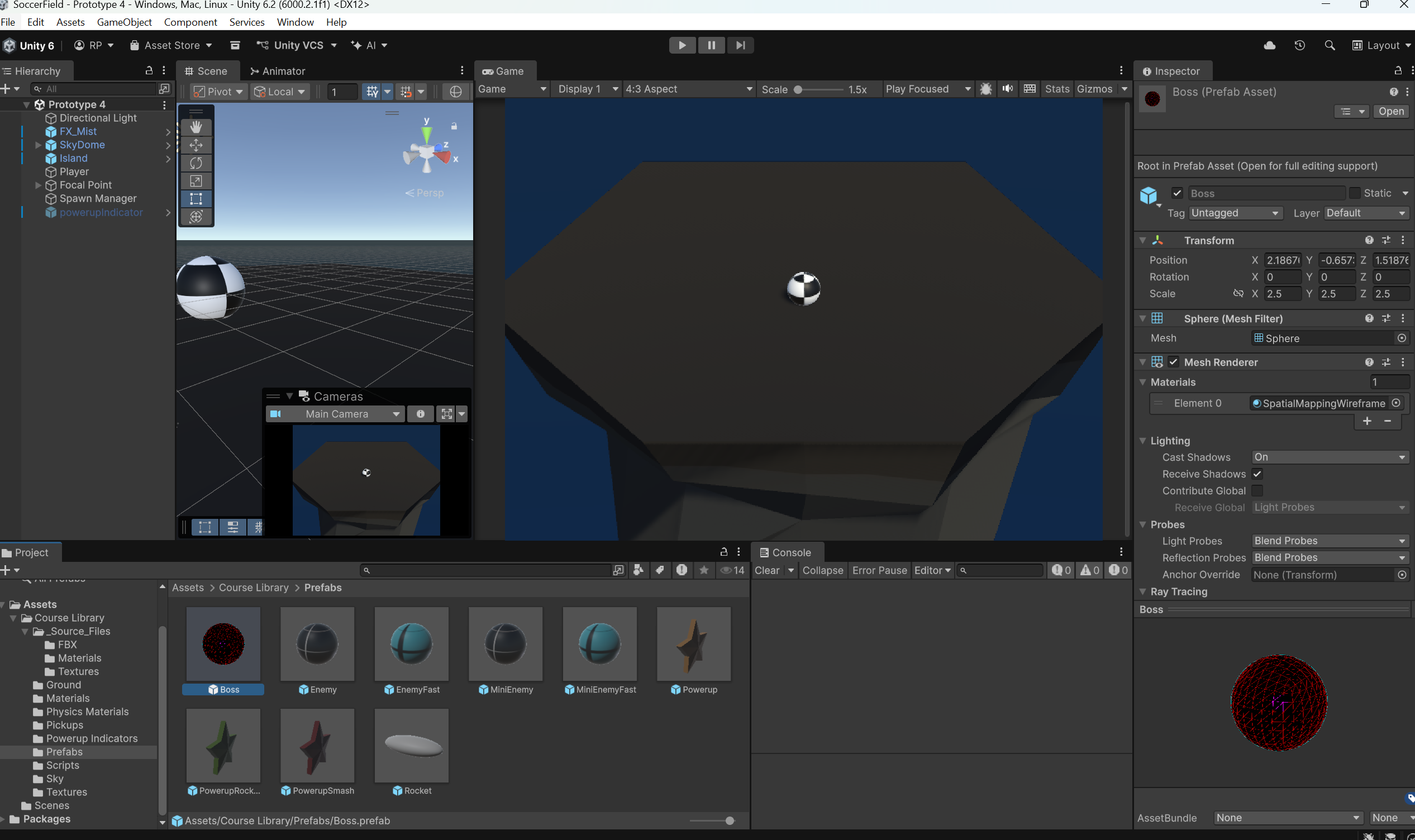This screenshot has width=1415, height=840.
Task: Switch to the Animator tab
Action: pos(277,71)
